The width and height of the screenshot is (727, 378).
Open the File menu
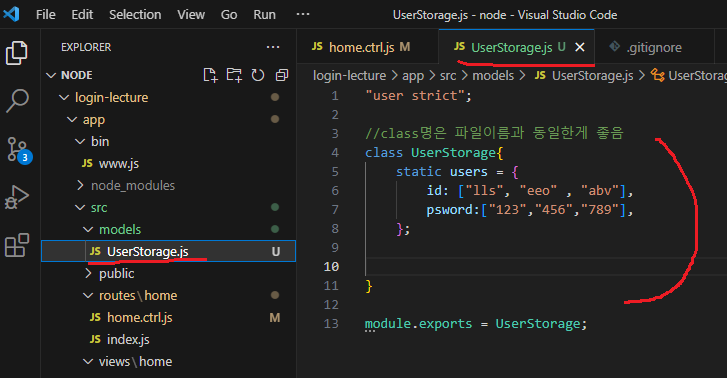[45, 15]
